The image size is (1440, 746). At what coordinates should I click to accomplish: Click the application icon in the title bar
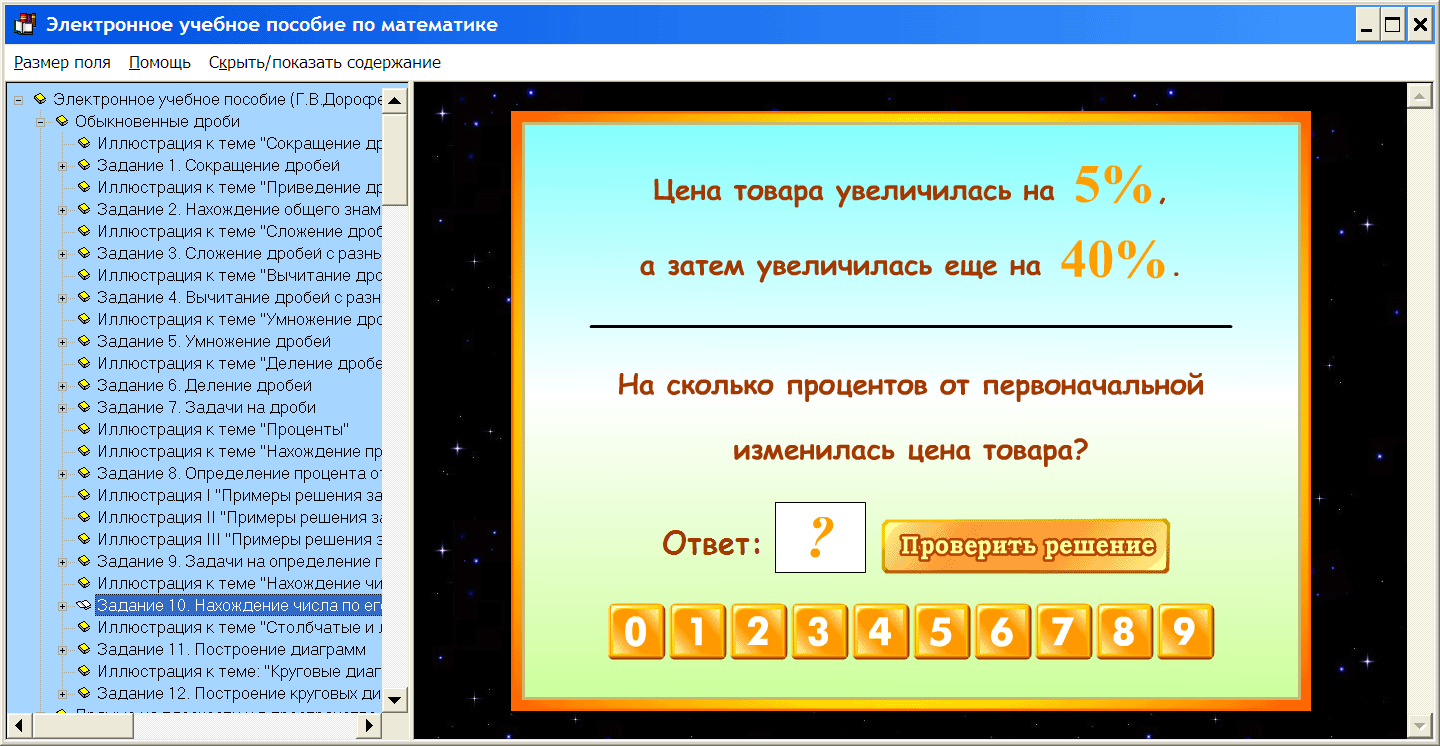24,24
